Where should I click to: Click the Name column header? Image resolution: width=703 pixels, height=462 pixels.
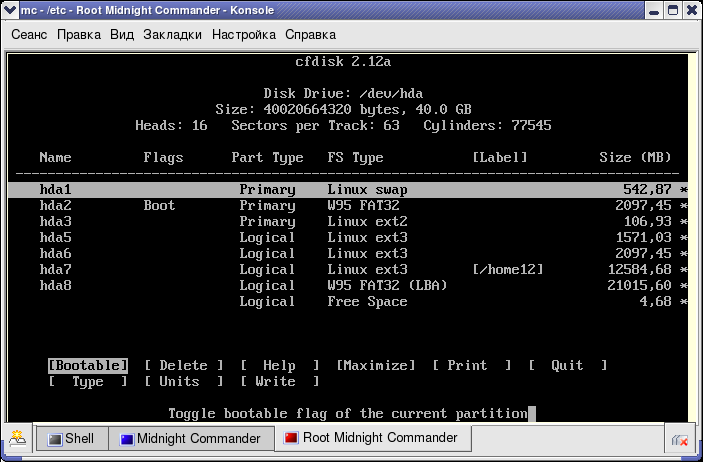(55, 157)
